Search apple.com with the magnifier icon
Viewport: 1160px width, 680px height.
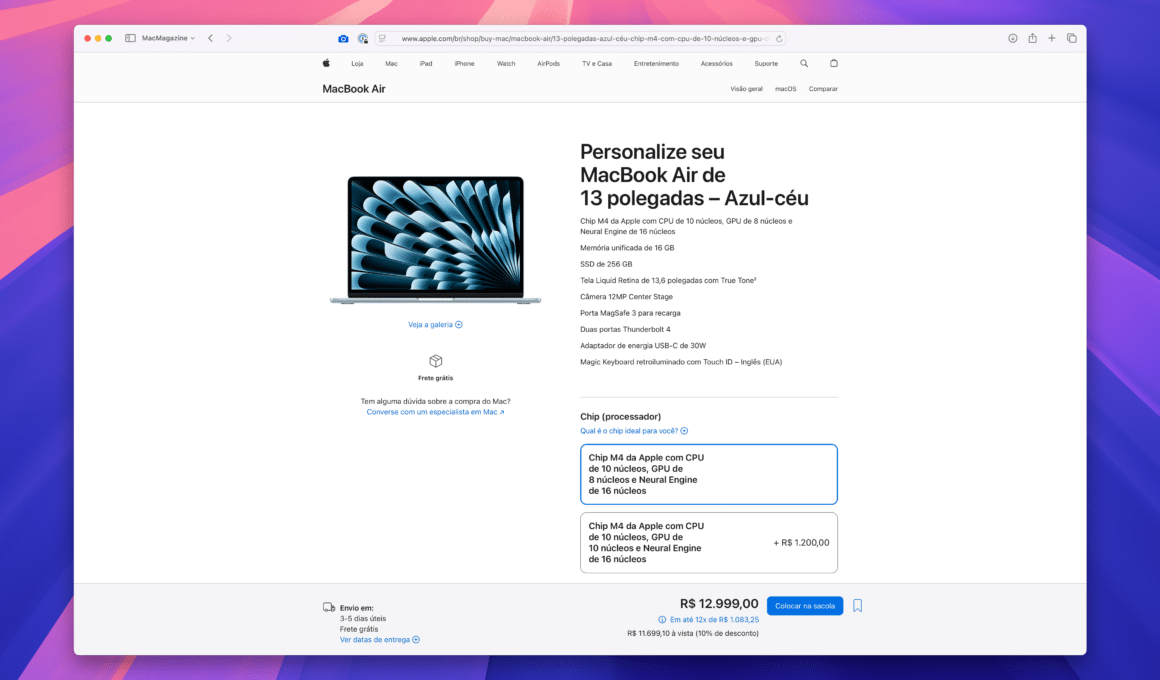tap(804, 64)
